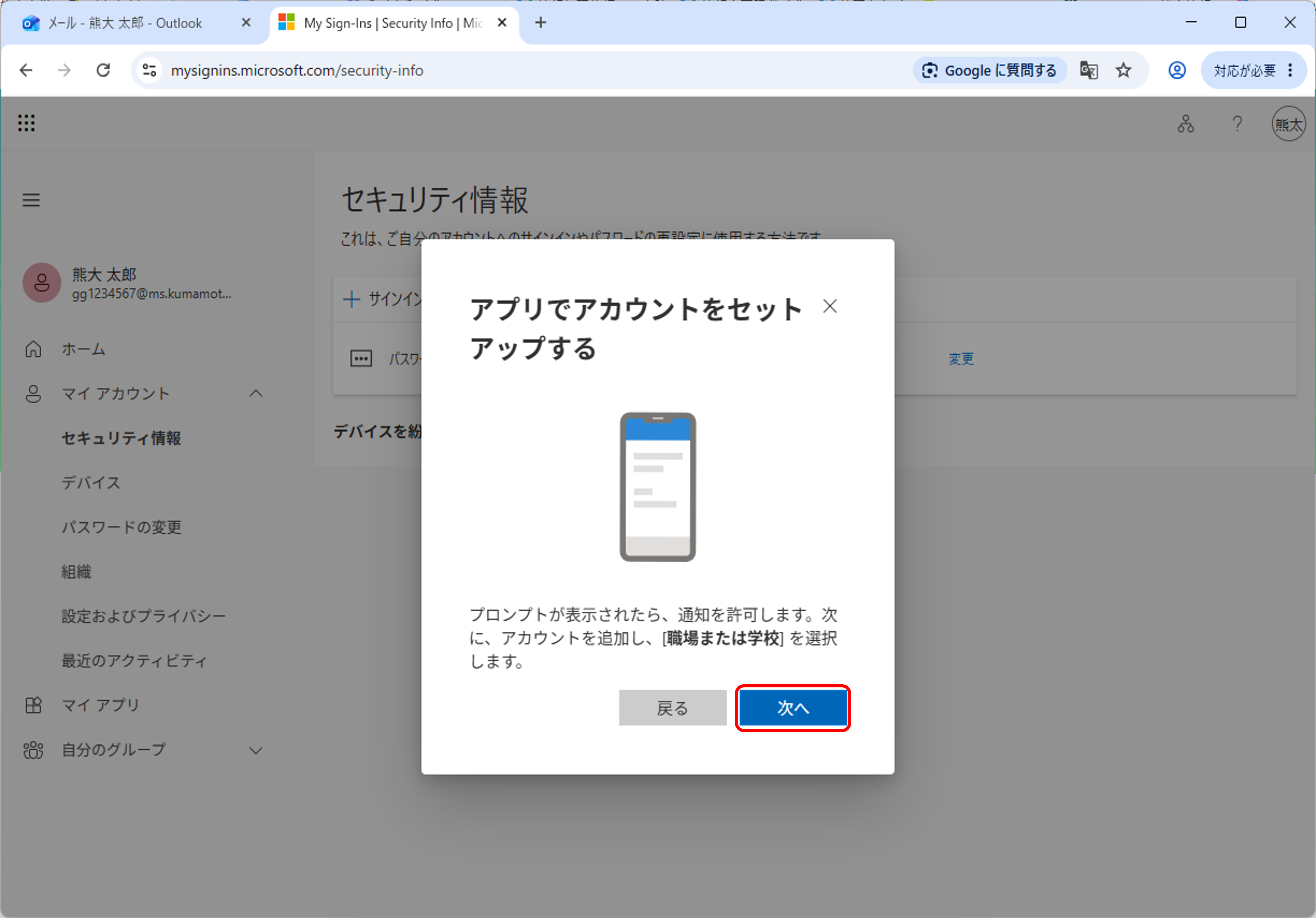Open 設定およびプライバシー in sidebar
Image resolution: width=1316 pixels, height=918 pixels.
click(144, 616)
